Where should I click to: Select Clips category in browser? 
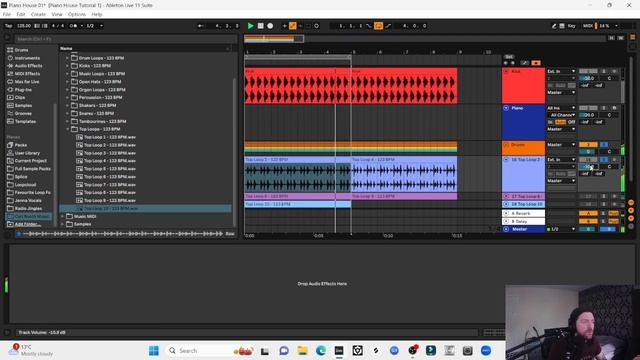(20, 98)
